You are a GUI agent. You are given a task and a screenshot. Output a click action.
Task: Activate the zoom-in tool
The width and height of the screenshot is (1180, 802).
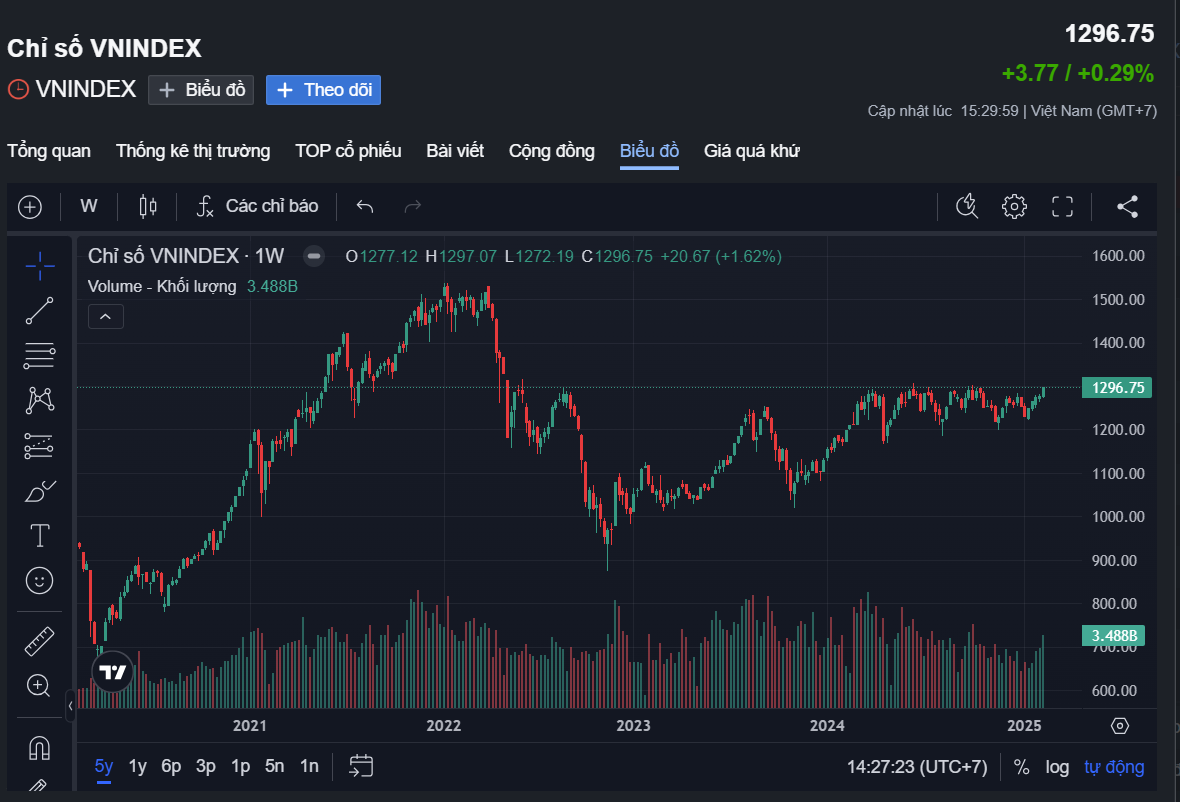pos(39,685)
